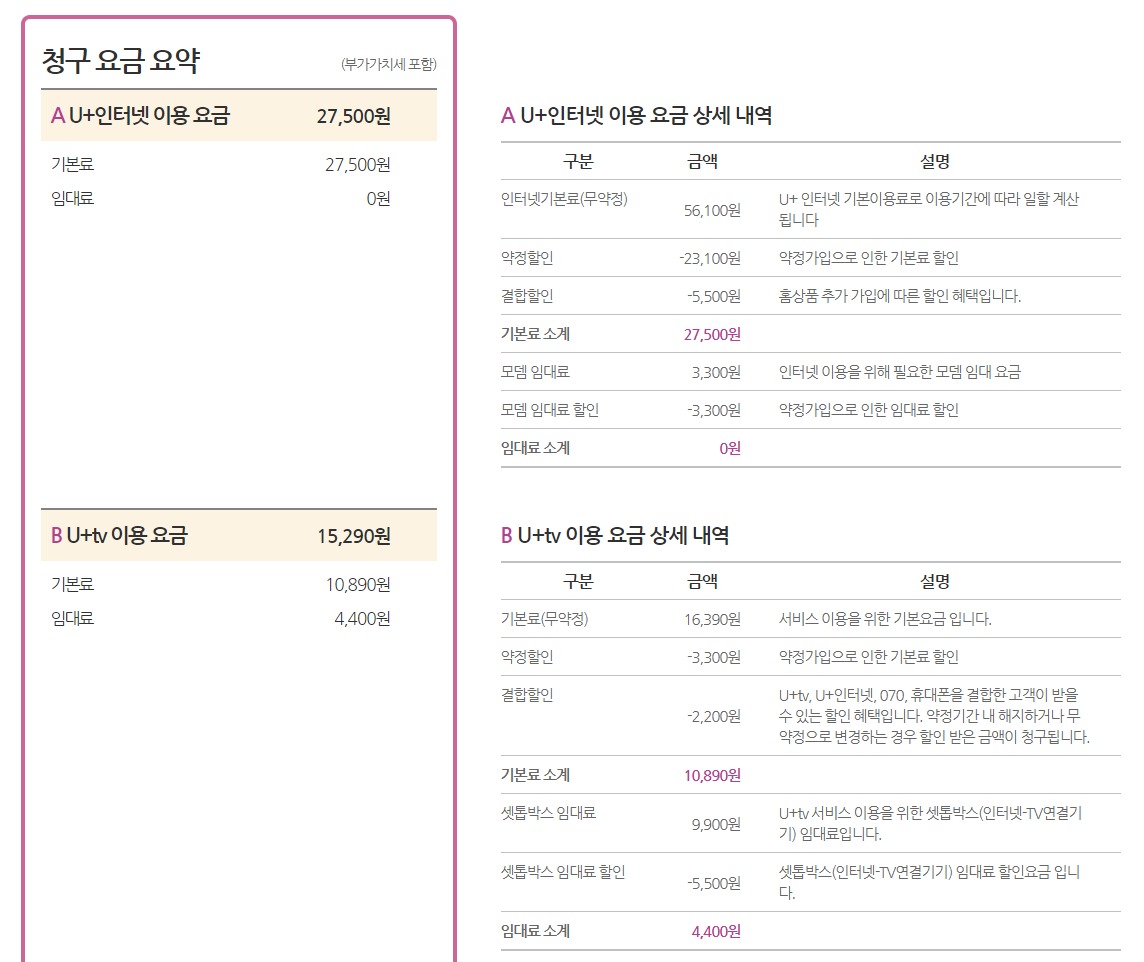Click the '셋톱박스 임대료' row label

(x=548, y=812)
